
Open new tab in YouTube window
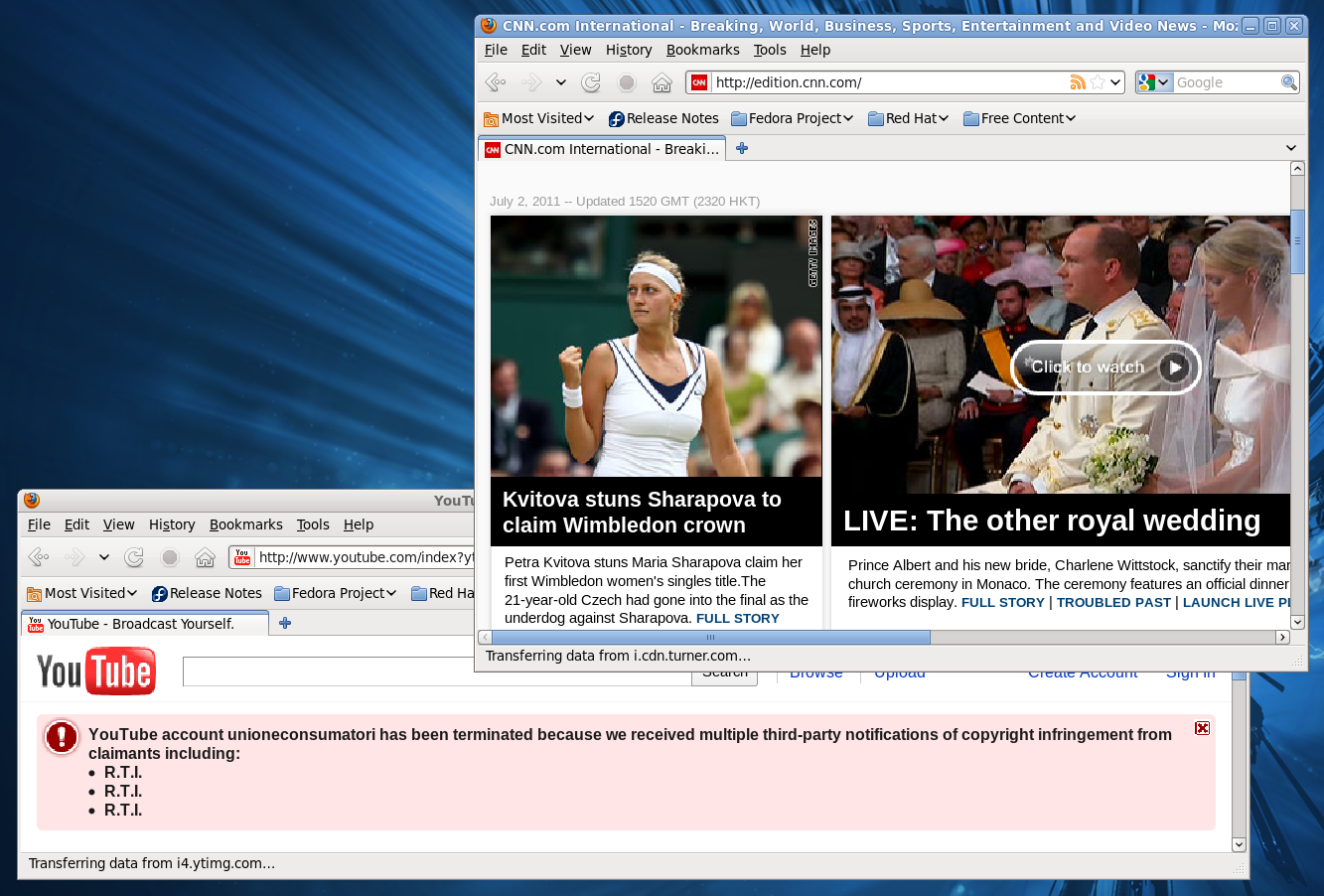click(x=285, y=623)
